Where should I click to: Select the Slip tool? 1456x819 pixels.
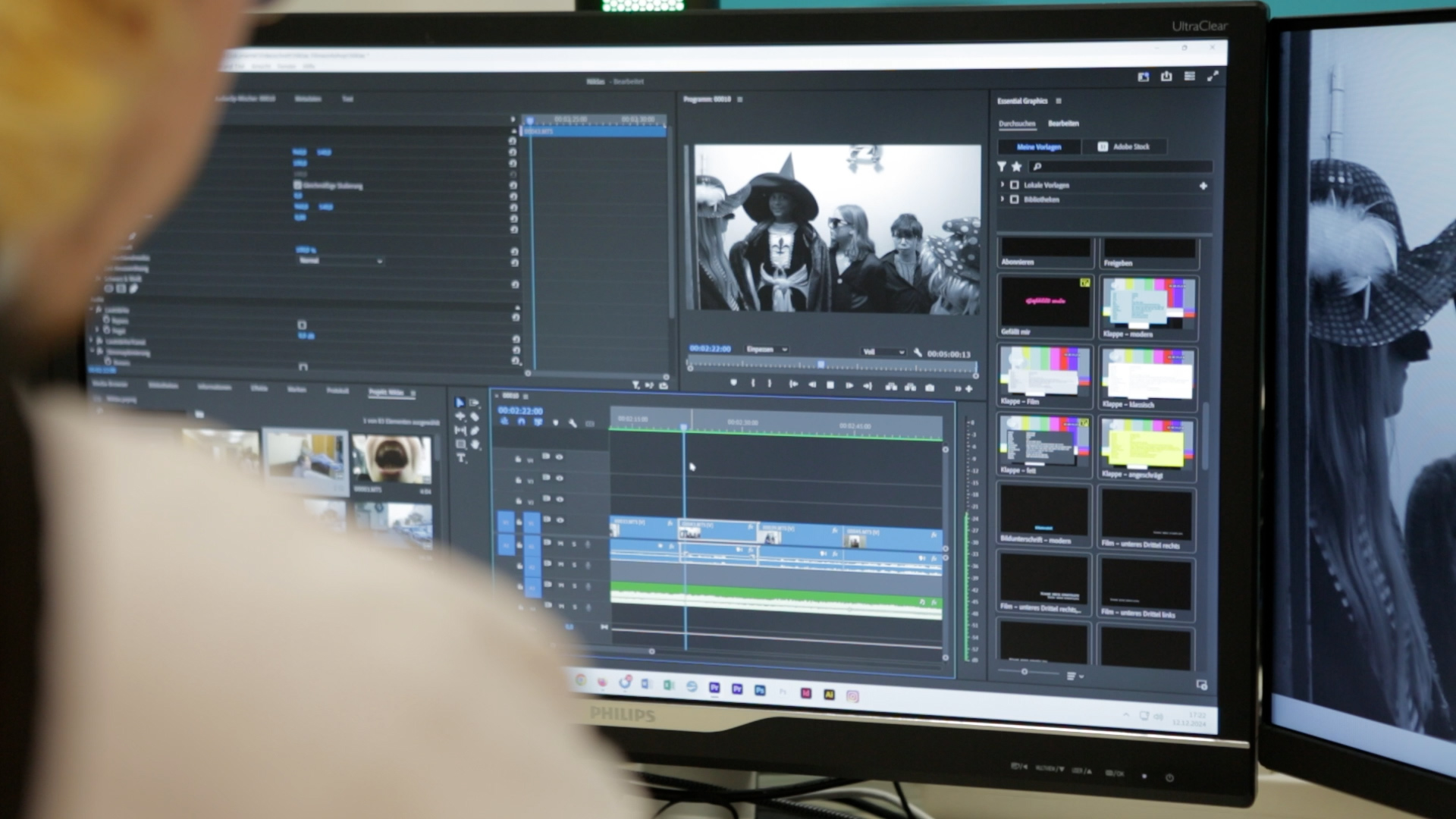[x=460, y=430]
